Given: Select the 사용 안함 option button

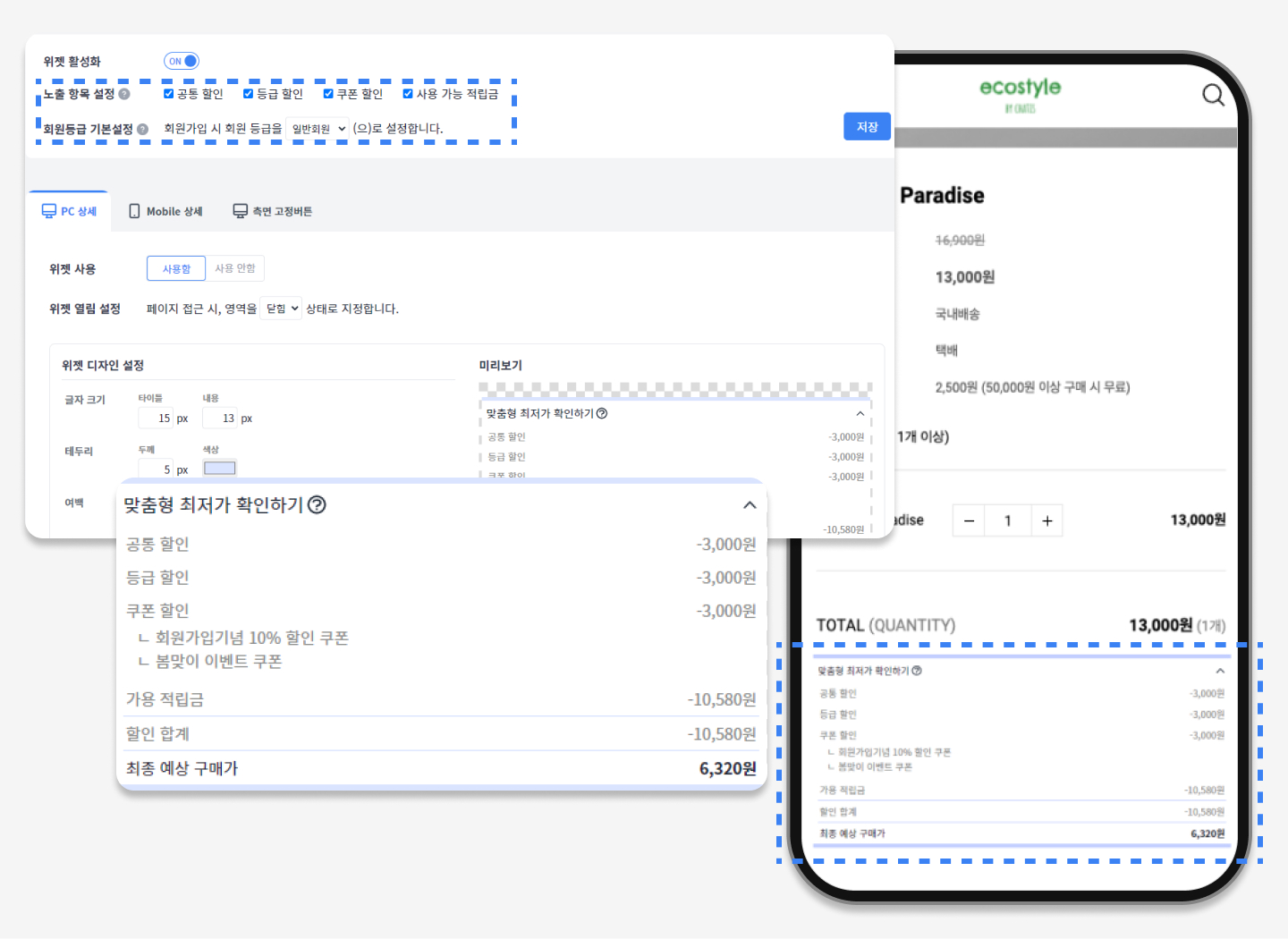Looking at the screenshot, I should click(235, 268).
